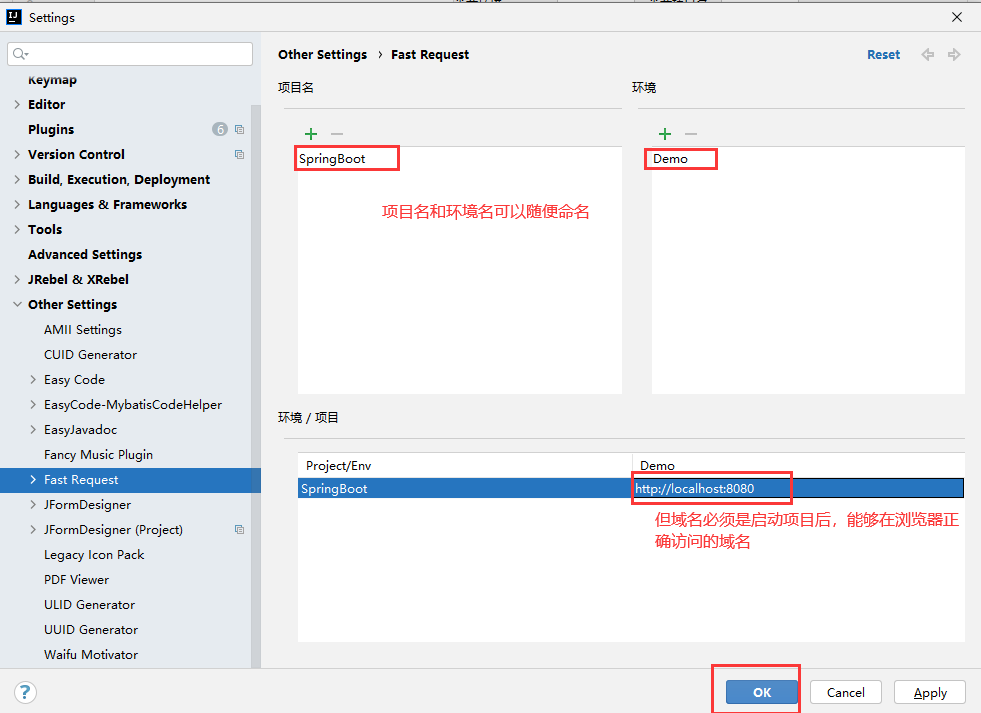Open Other Settings from the breadcrumb

[322, 54]
